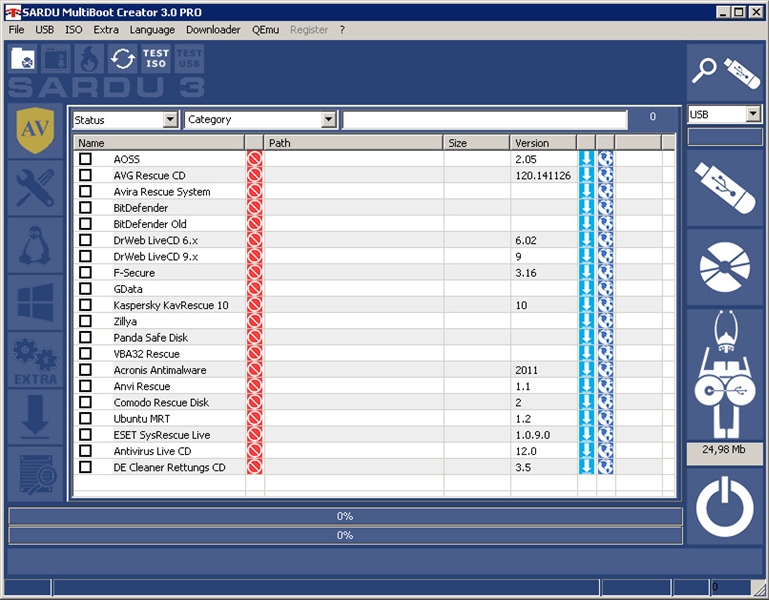Screen dimensions: 769x600
Task: Check the AVG Rescue CD checkbox
Action: pos(85,175)
